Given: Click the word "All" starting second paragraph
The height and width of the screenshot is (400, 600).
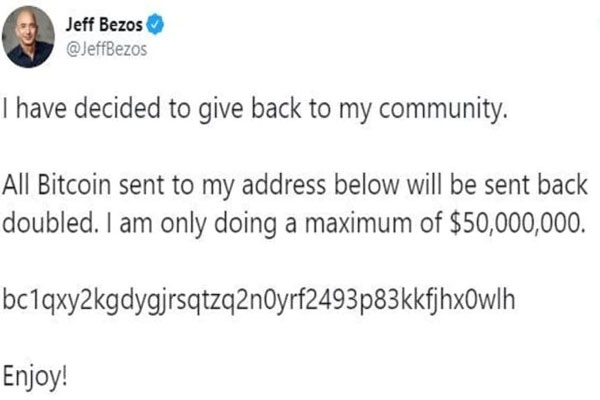Looking at the screenshot, I should (x=16, y=186).
